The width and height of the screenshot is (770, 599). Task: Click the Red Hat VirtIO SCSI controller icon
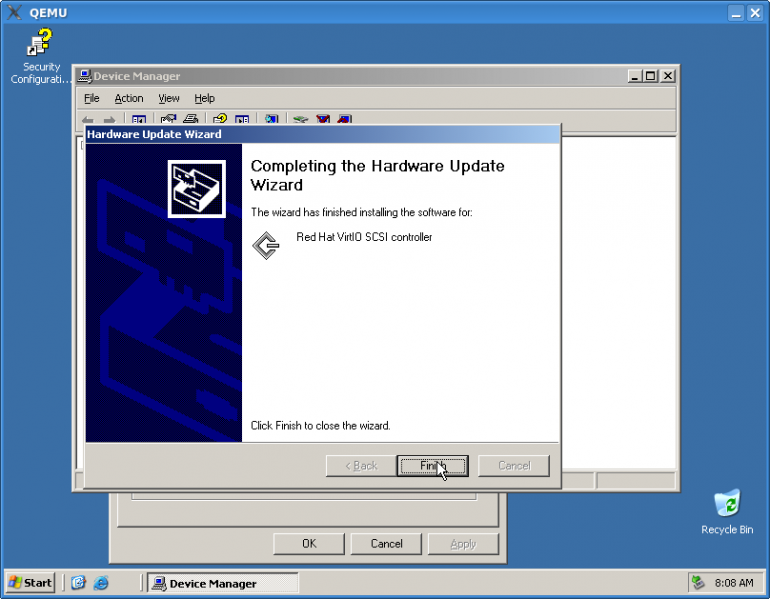pyautogui.click(x=265, y=245)
